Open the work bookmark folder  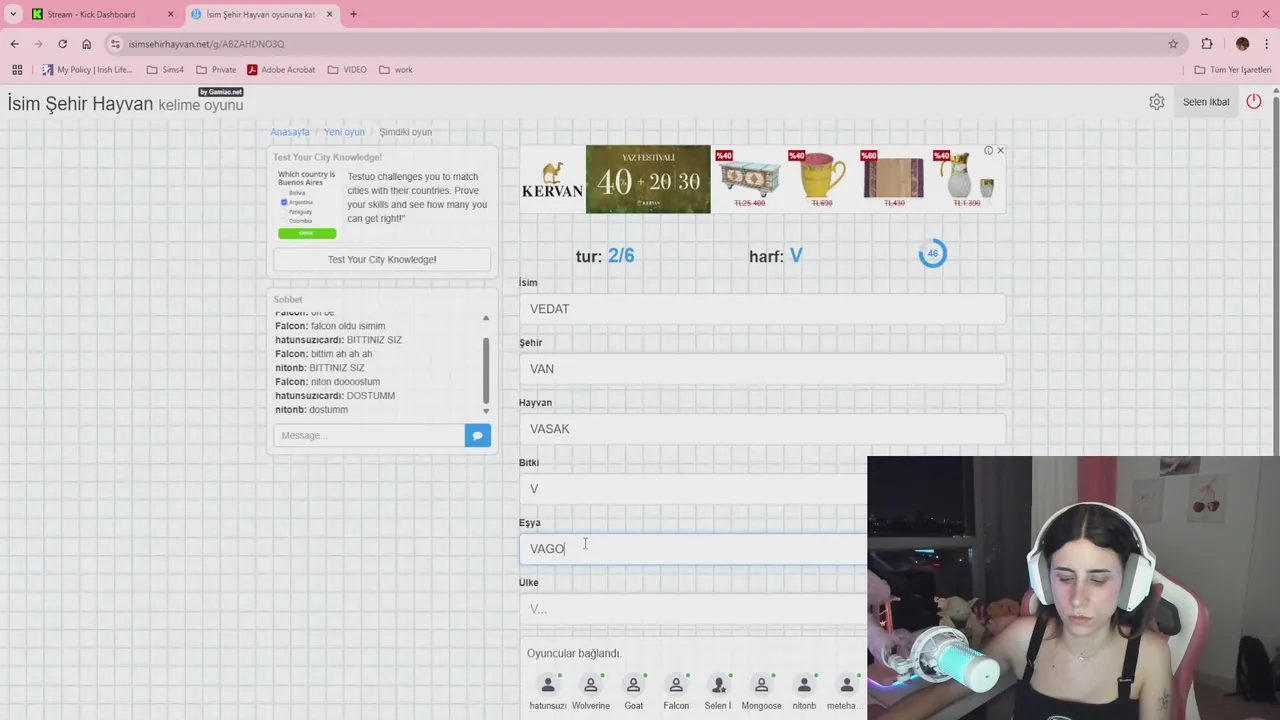pos(396,70)
